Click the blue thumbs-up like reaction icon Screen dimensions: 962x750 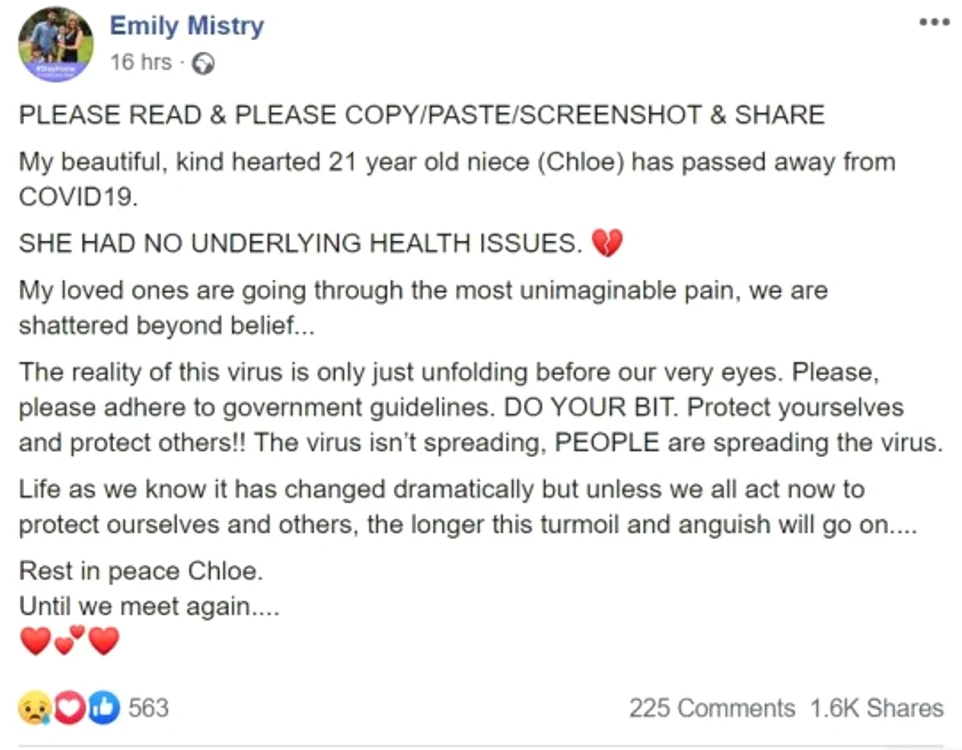tap(104, 708)
